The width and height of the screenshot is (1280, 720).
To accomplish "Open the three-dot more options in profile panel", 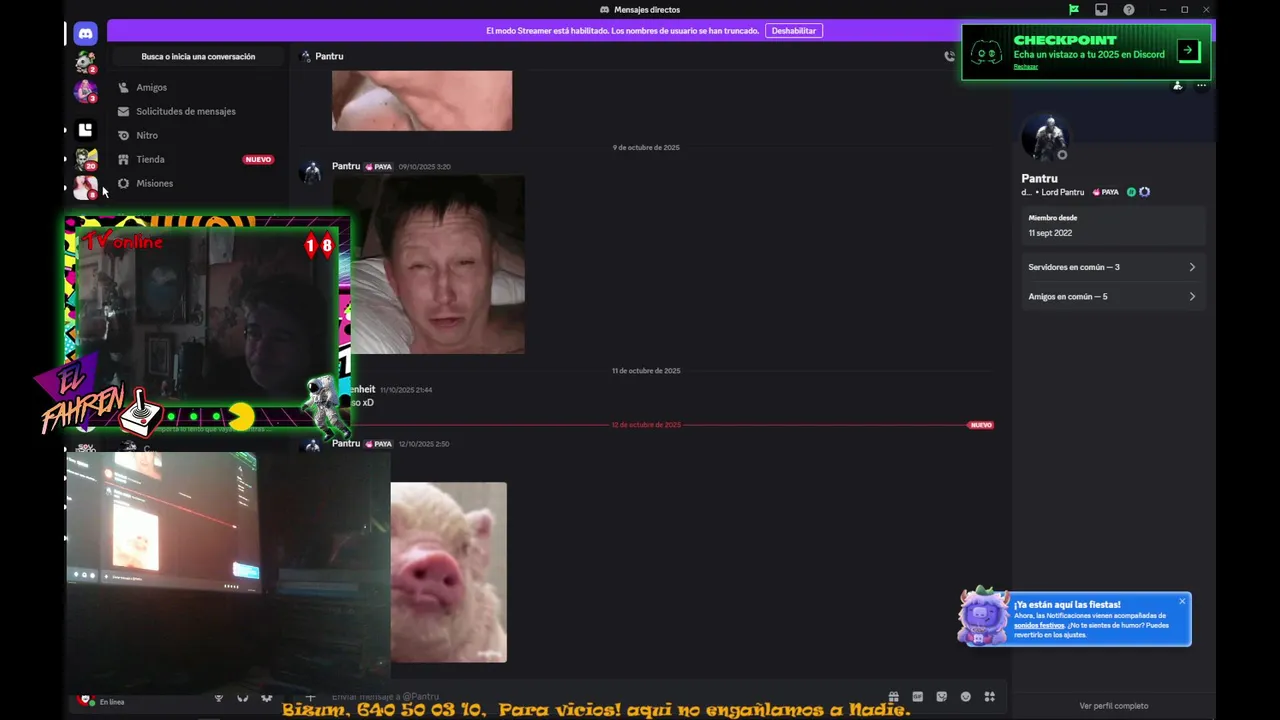I will [x=1201, y=85].
